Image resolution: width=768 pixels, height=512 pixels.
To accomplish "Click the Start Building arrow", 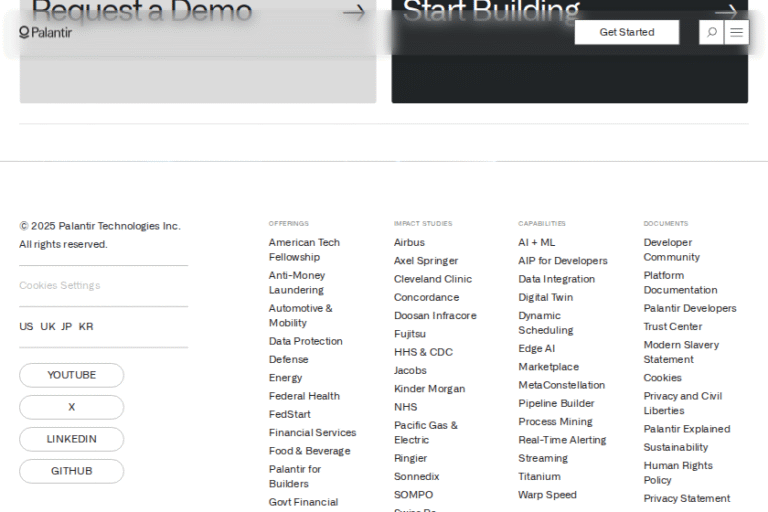I will 726,12.
